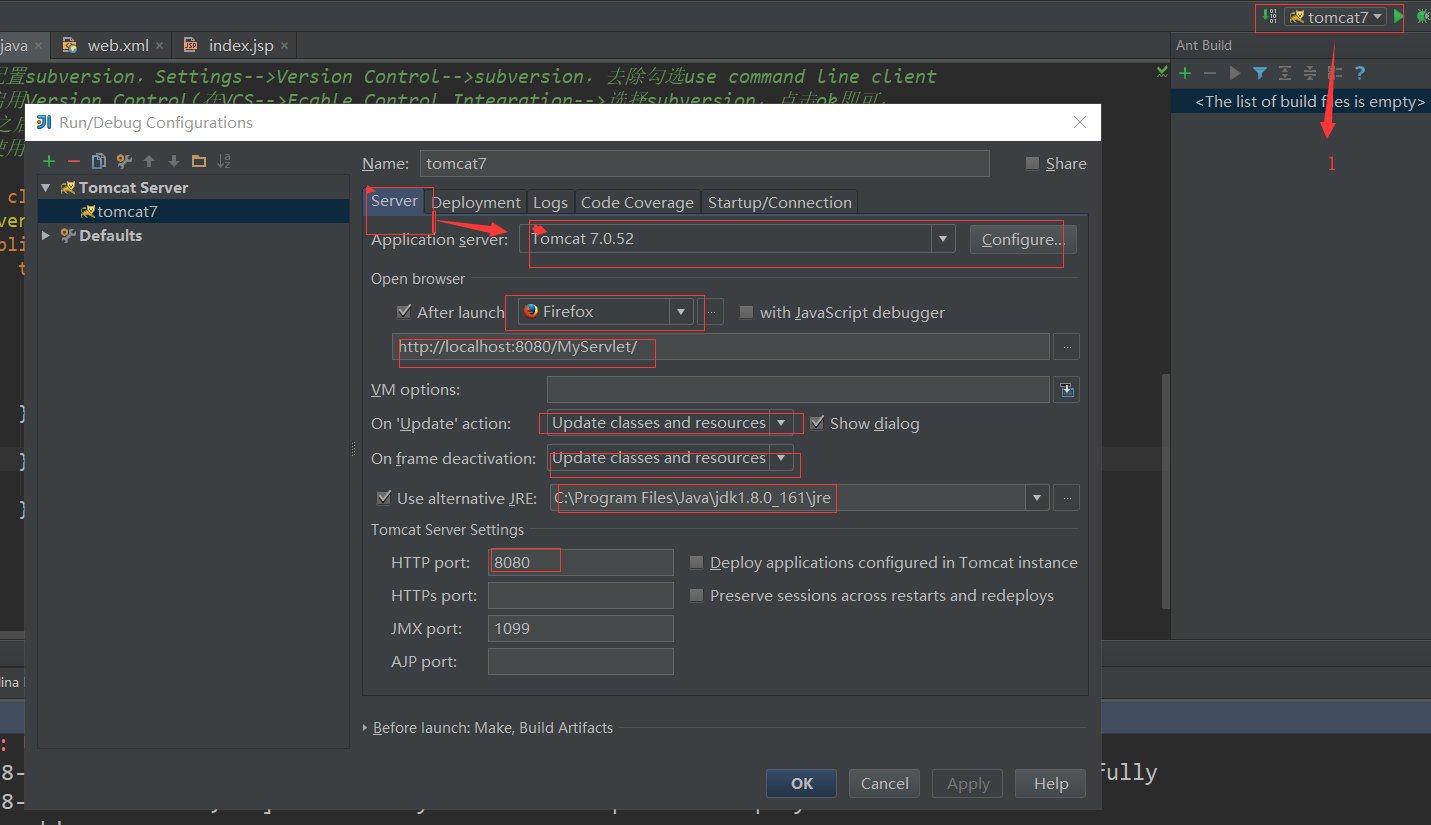1431x825 pixels.
Task: Click the VM options input field
Action: tap(798, 390)
